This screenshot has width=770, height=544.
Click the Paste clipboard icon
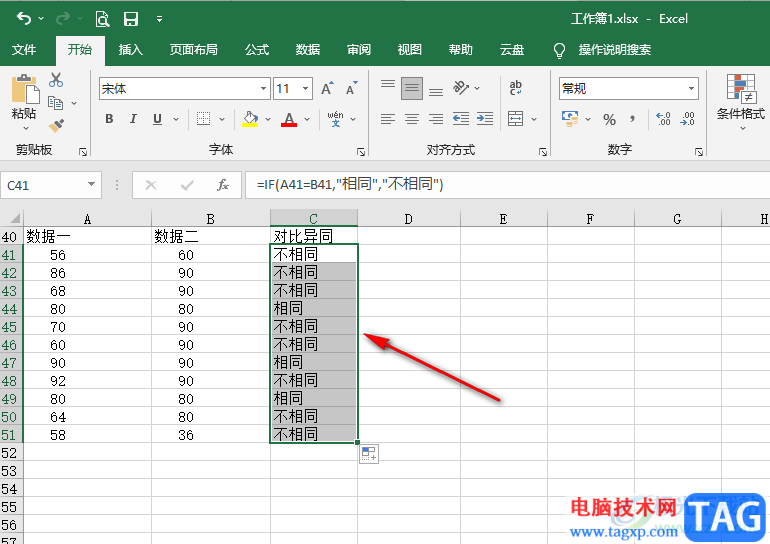[x=25, y=89]
